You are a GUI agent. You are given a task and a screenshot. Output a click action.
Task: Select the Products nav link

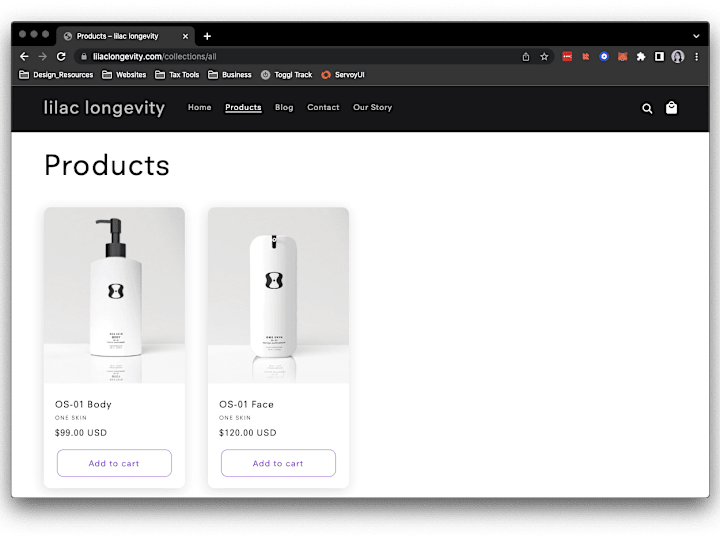[x=243, y=107]
